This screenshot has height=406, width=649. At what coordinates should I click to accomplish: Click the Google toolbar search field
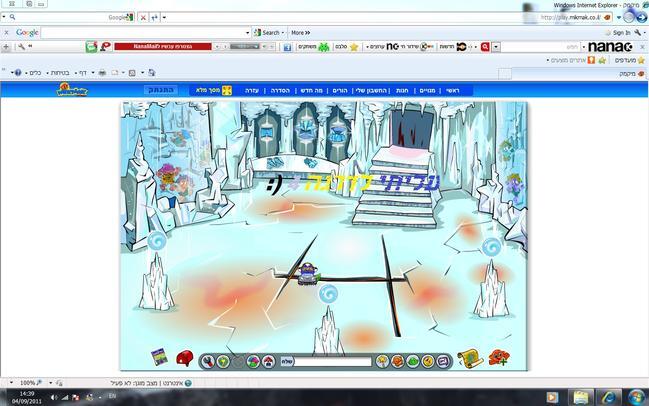point(143,33)
